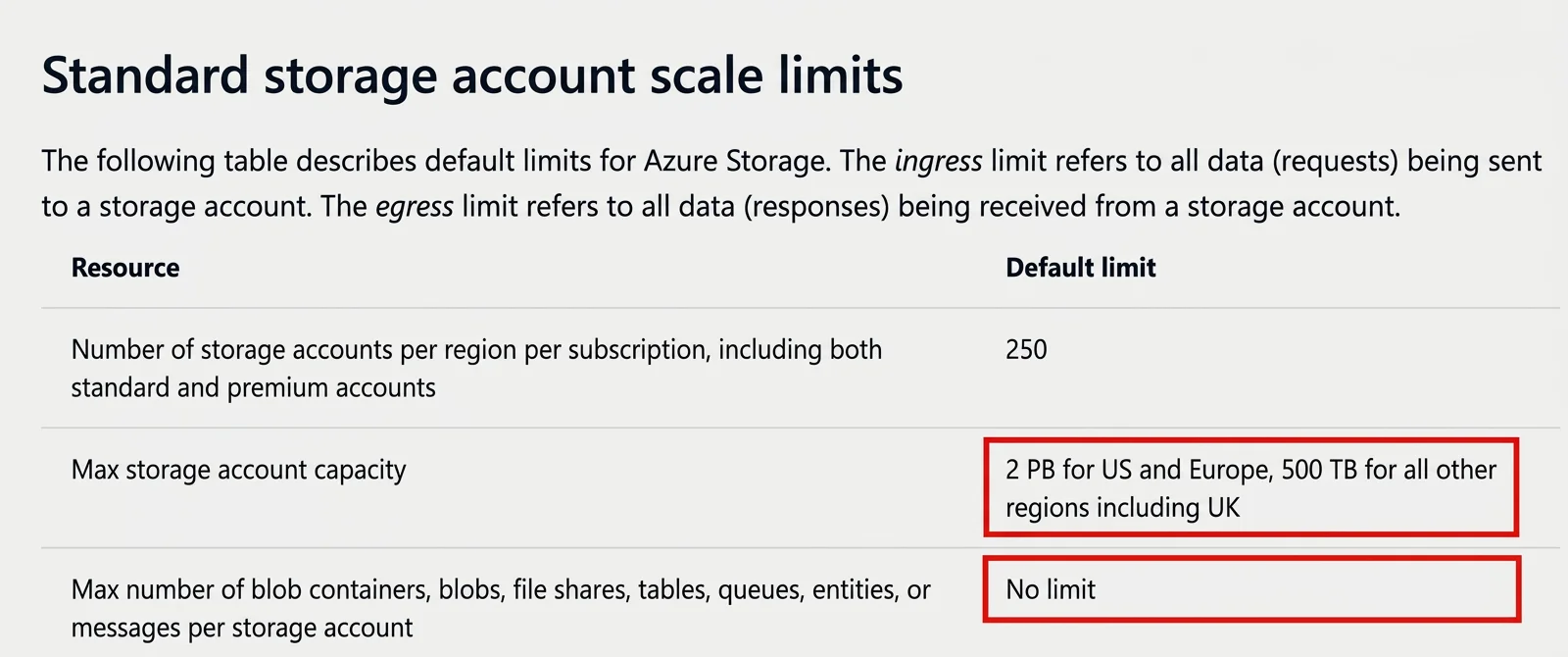The image size is (1568, 657).
Task: Click the italic word 'ingress' in the paragraph
Action: (x=938, y=161)
